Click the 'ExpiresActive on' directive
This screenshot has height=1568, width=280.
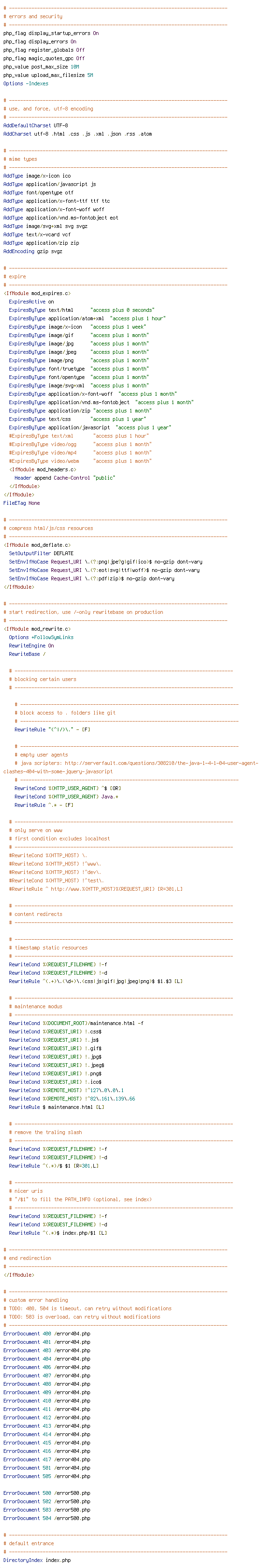point(31,302)
